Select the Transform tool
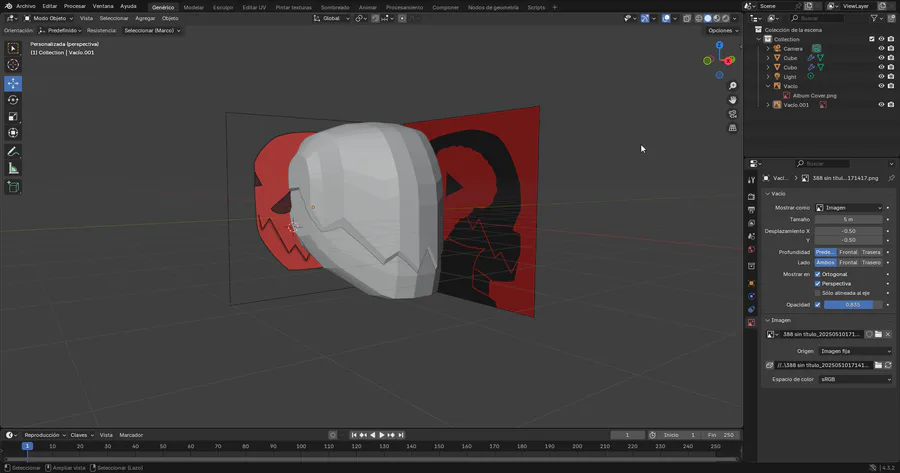 (13, 133)
